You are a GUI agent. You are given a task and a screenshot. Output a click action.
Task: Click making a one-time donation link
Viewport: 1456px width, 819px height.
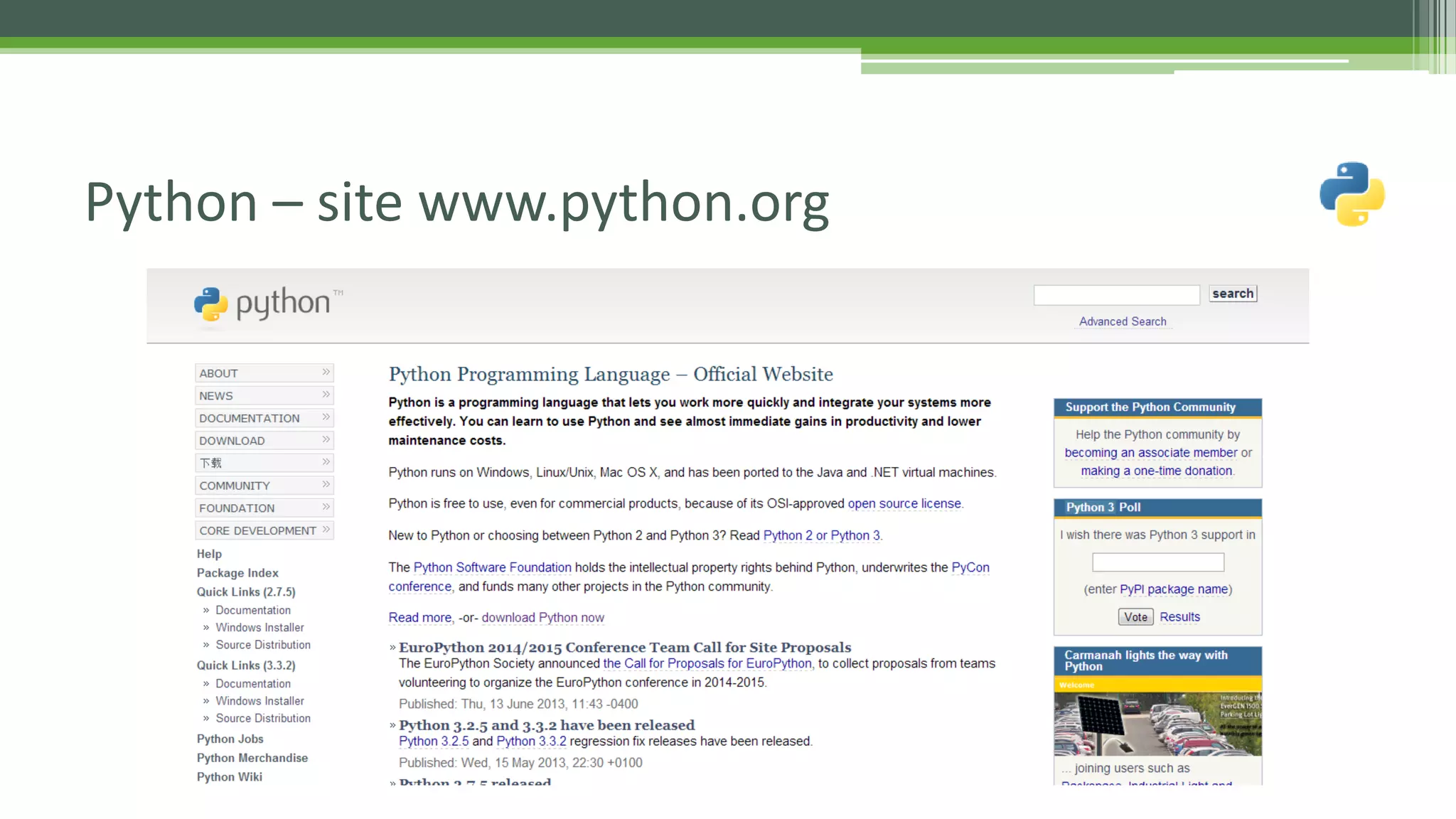[x=1157, y=471]
